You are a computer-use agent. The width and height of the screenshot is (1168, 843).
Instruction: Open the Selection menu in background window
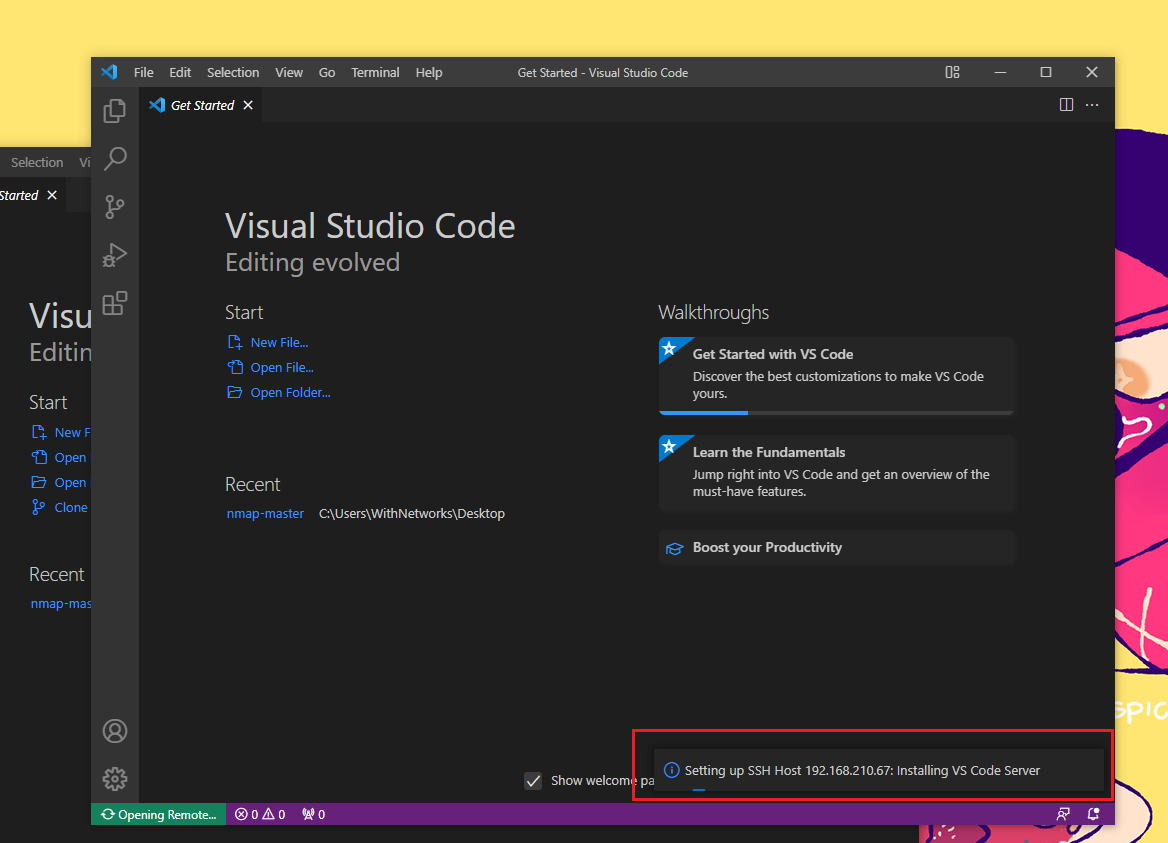click(37, 162)
